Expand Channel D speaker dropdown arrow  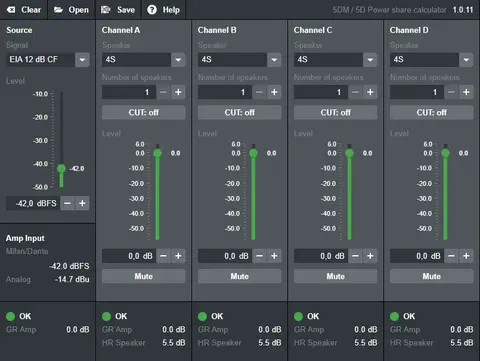click(466, 60)
